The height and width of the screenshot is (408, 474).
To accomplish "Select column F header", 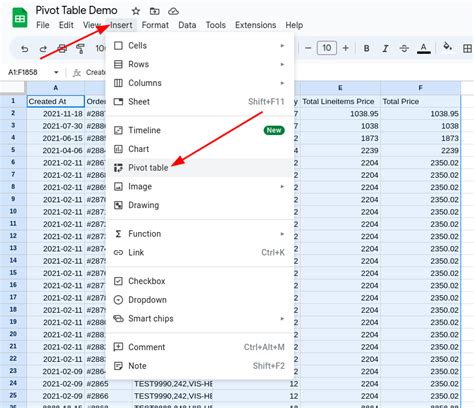I will tap(420, 88).
